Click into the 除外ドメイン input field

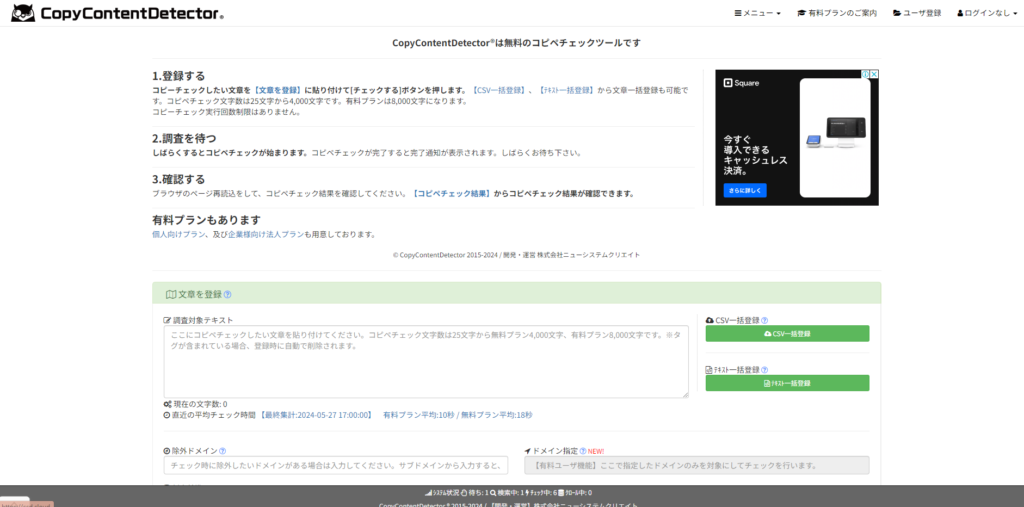point(336,465)
